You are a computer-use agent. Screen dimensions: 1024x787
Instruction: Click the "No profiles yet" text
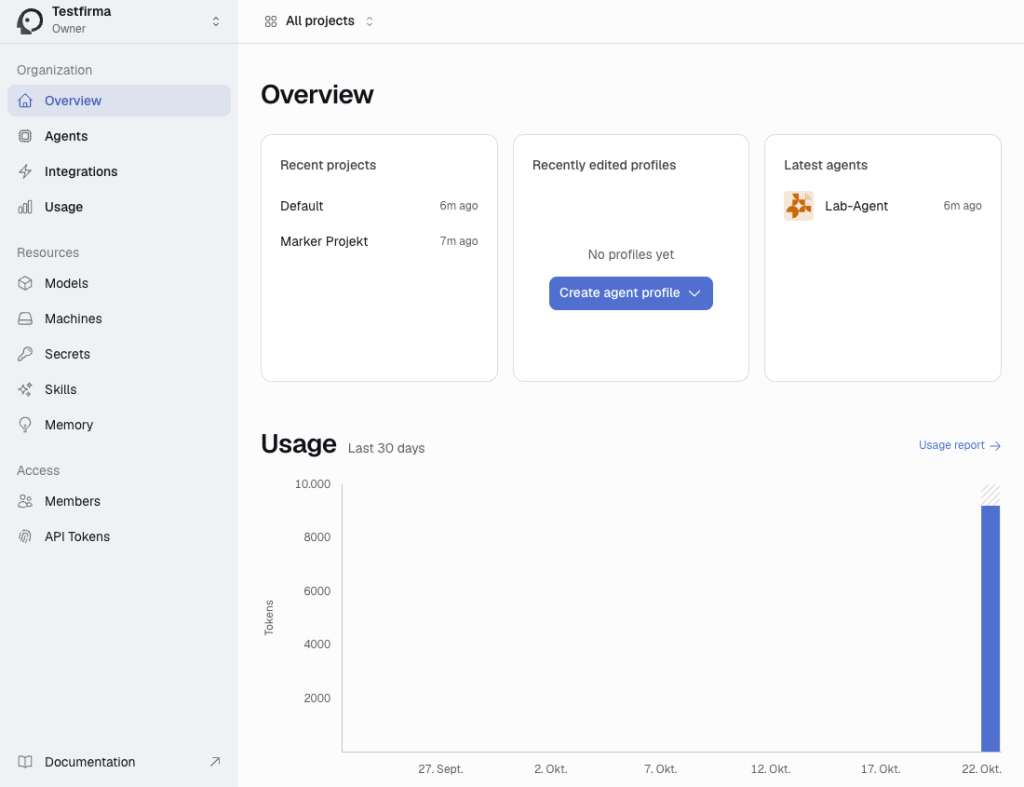631,254
